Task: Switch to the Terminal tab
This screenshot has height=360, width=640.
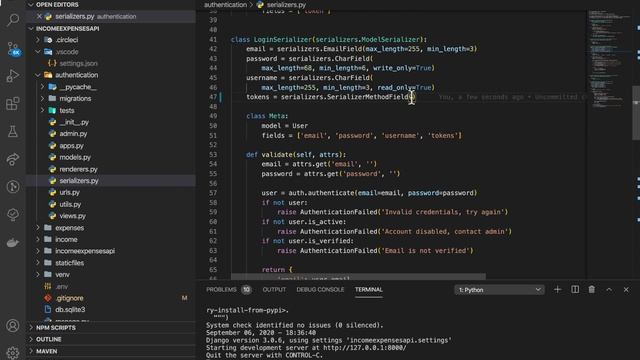Action: (x=369, y=289)
